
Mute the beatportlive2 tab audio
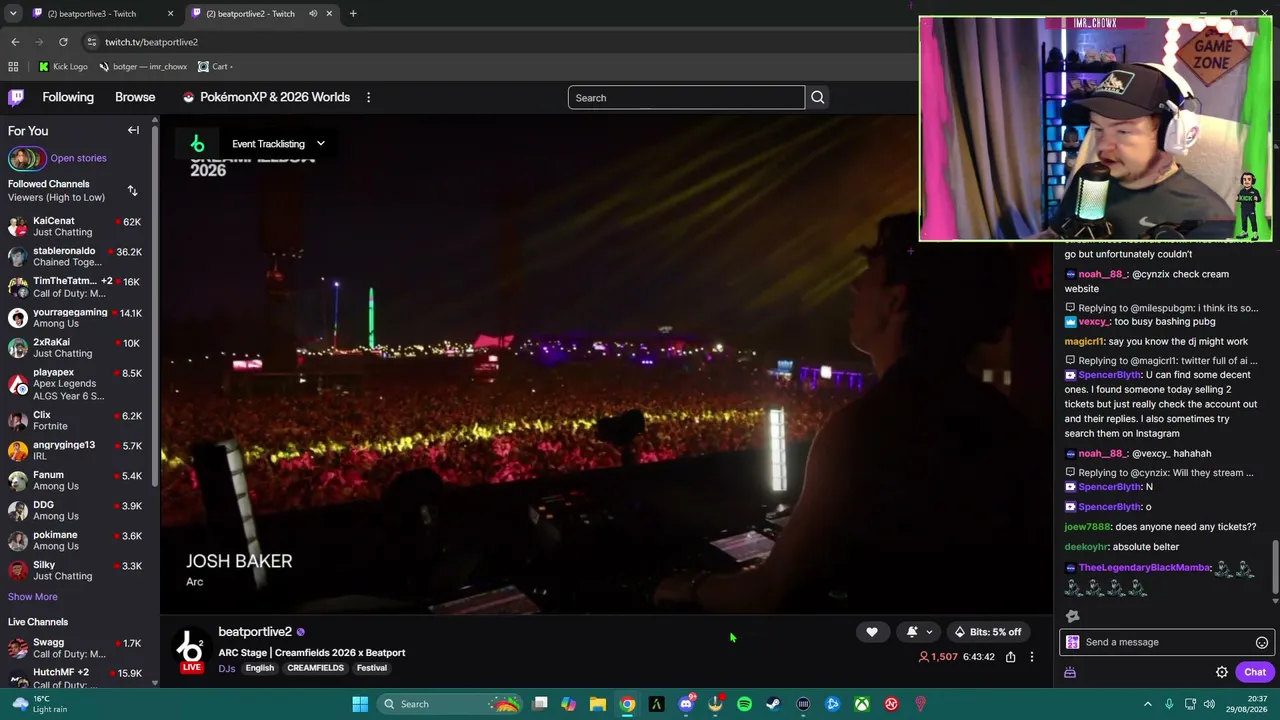[313, 14]
